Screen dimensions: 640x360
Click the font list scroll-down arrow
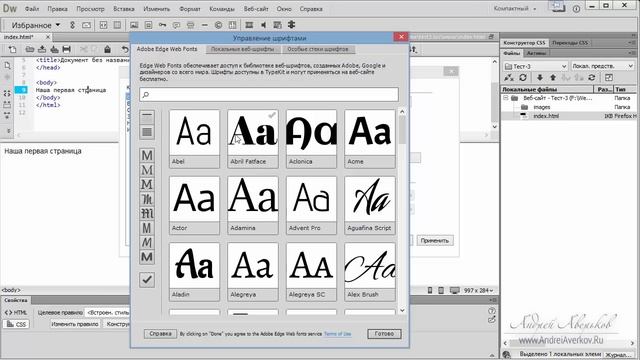point(402,310)
